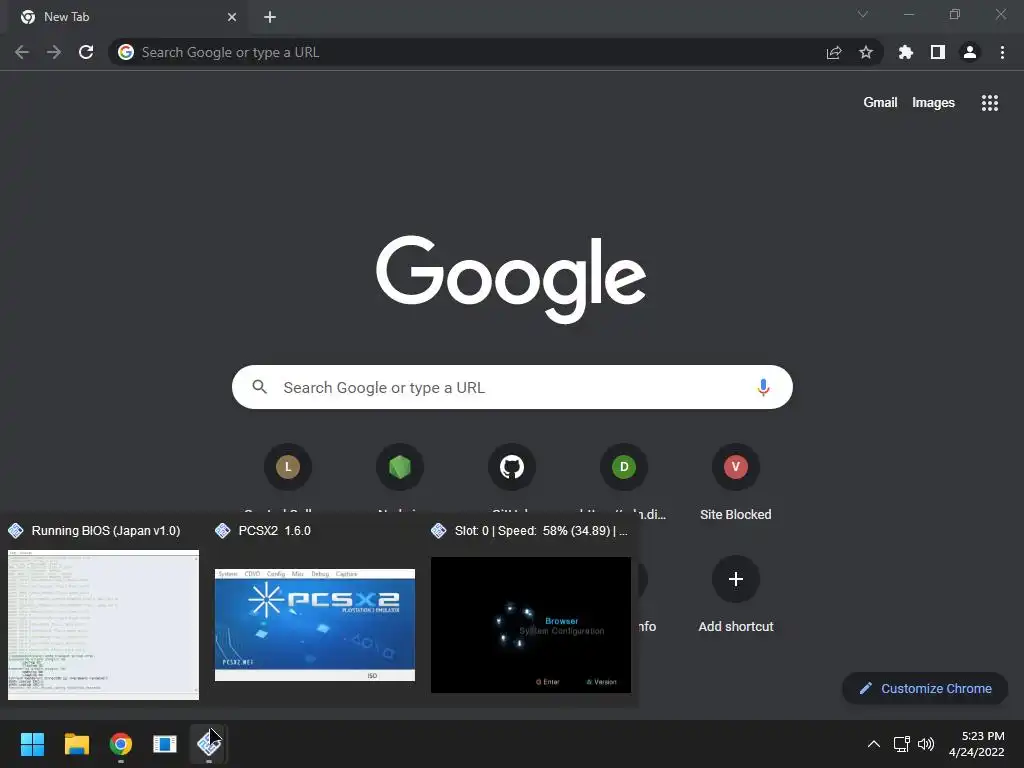Click the Chrome taskbar icon

click(121, 744)
